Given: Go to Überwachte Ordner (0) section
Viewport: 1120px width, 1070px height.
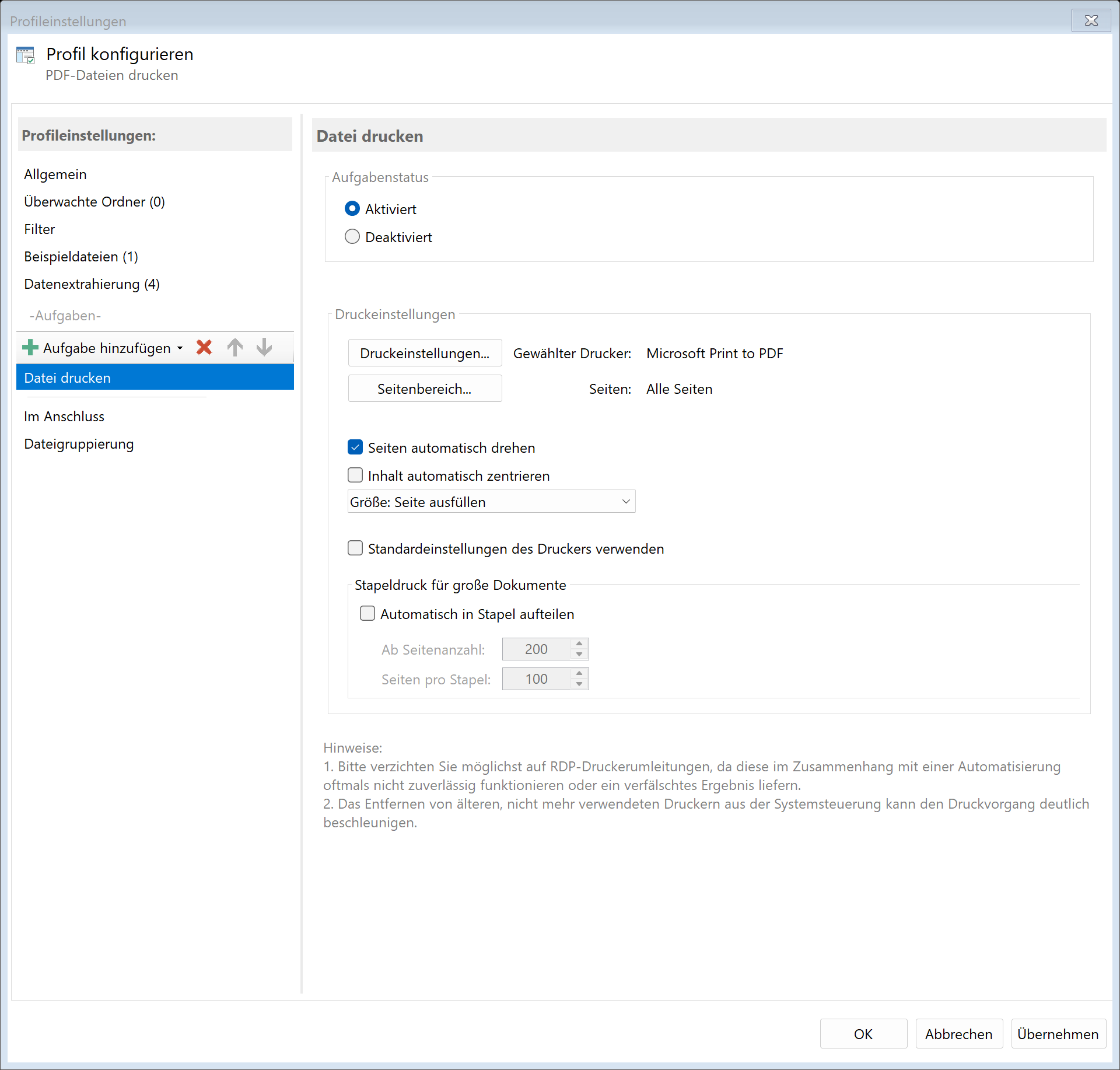Looking at the screenshot, I should pos(94,202).
